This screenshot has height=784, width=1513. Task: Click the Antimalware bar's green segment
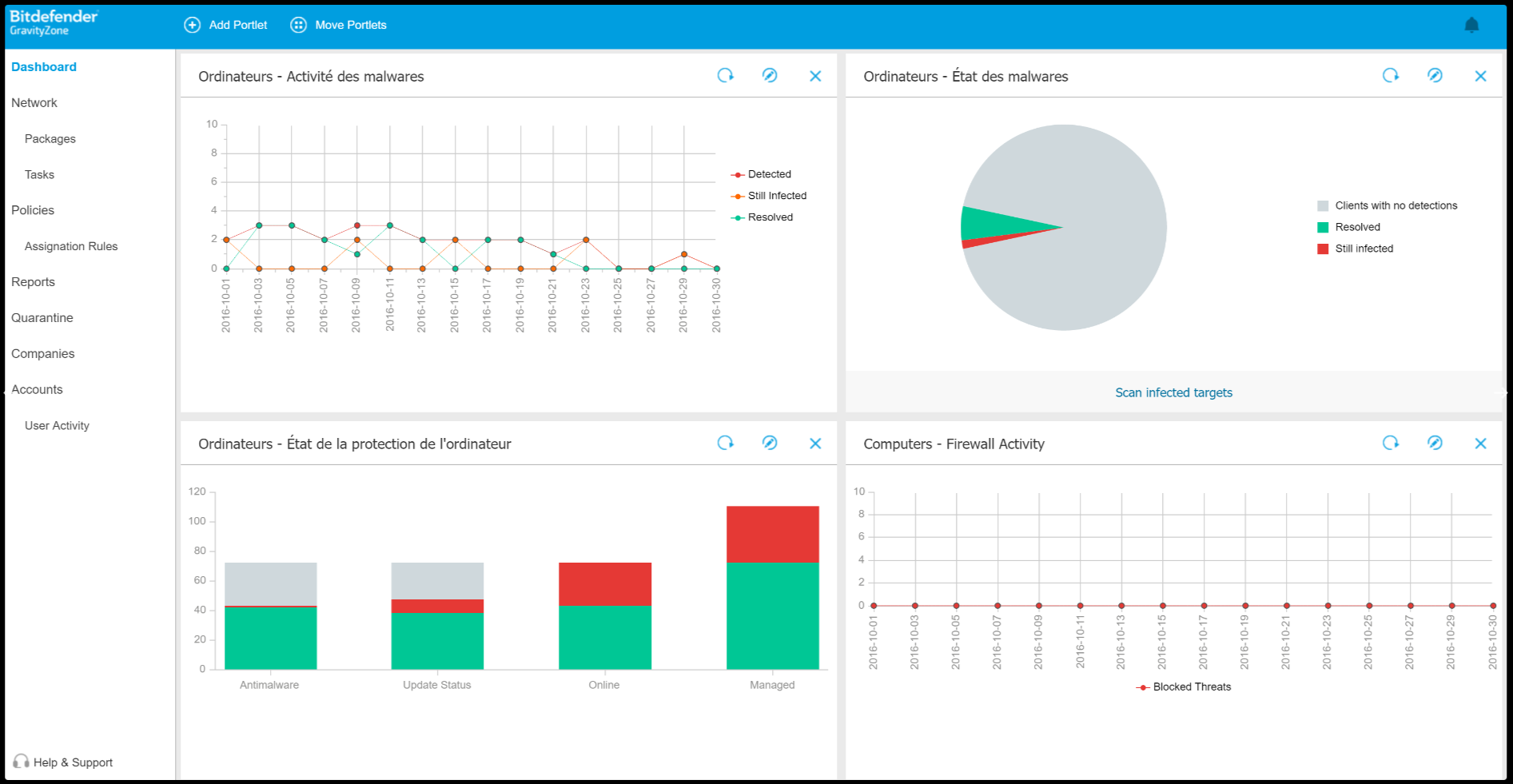[271, 639]
